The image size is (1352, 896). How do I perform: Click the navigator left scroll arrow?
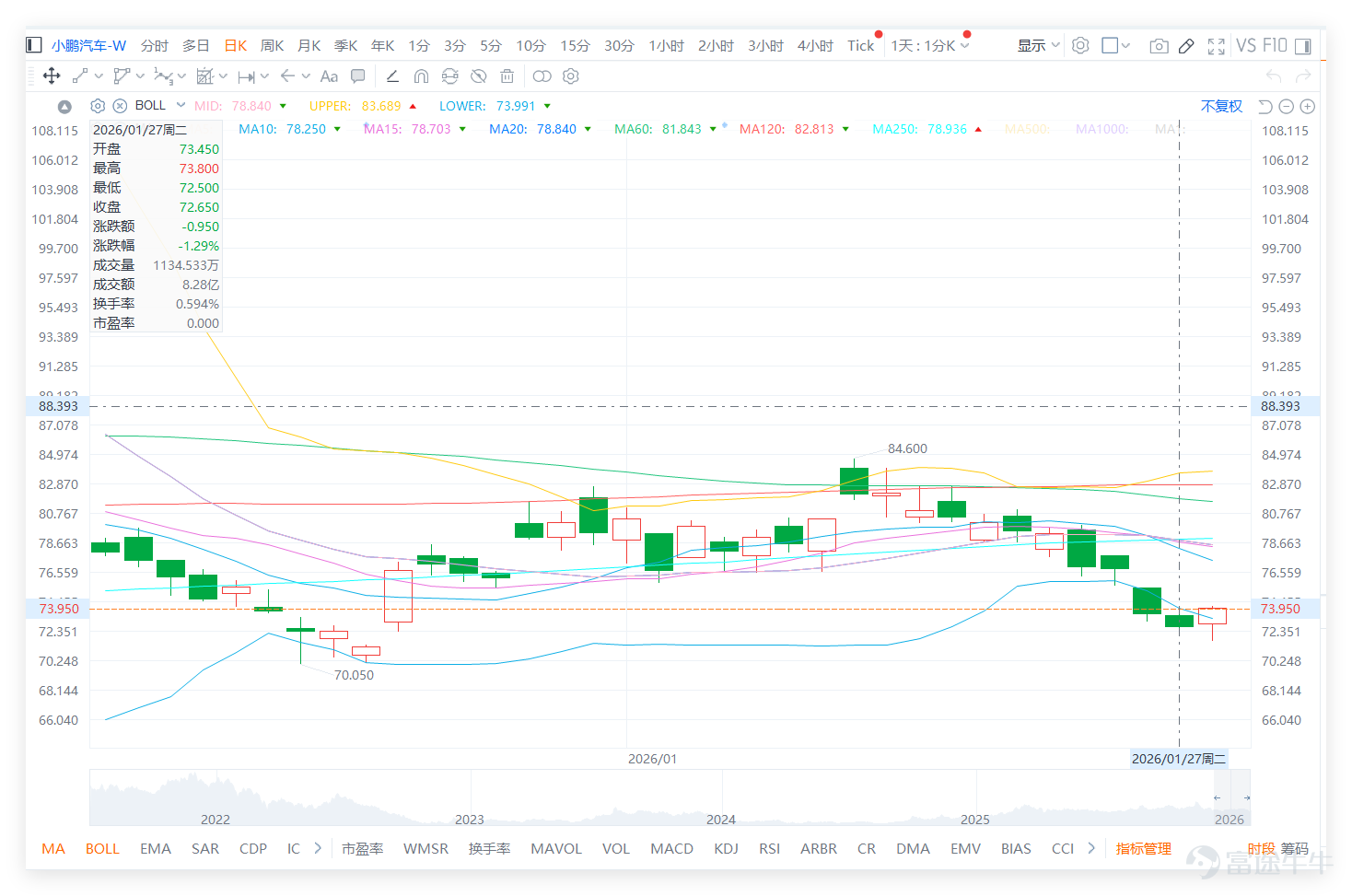[1218, 797]
